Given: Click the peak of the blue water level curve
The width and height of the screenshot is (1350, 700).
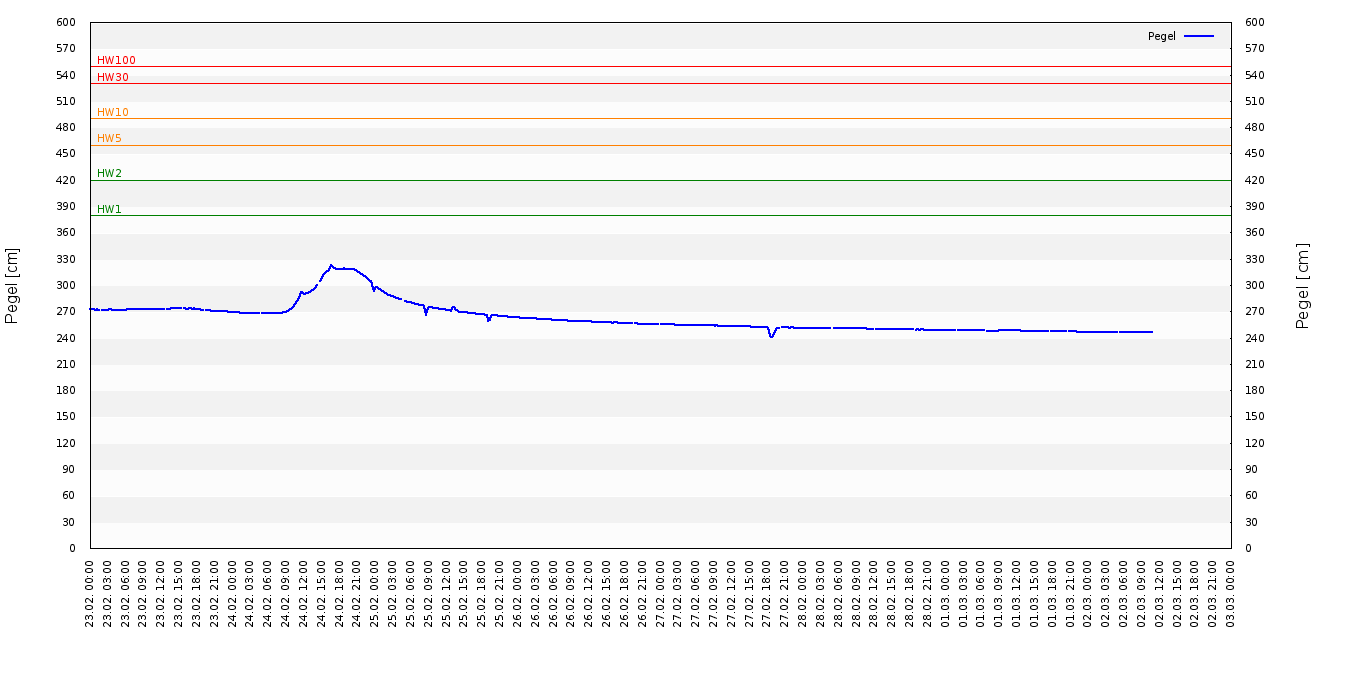Looking at the screenshot, I should click(x=331, y=265).
